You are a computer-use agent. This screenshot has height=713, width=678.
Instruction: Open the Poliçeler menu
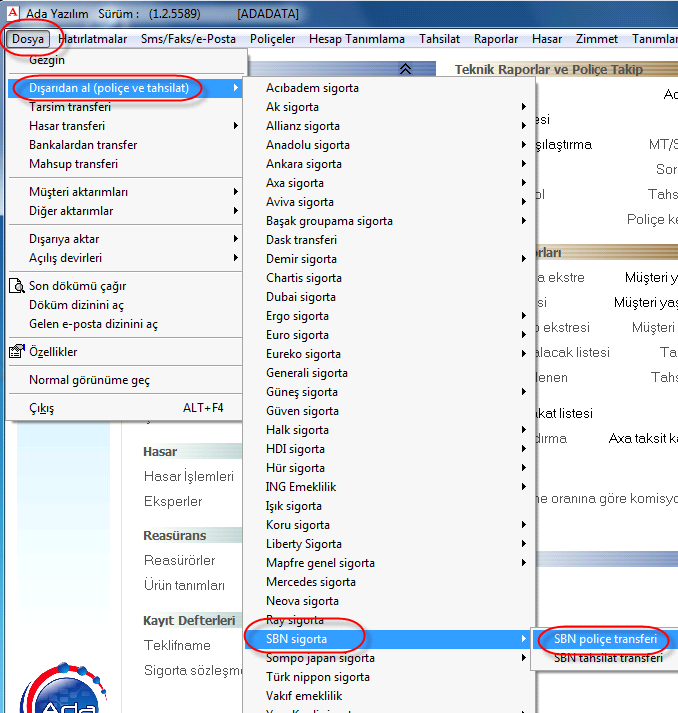pyautogui.click(x=272, y=39)
